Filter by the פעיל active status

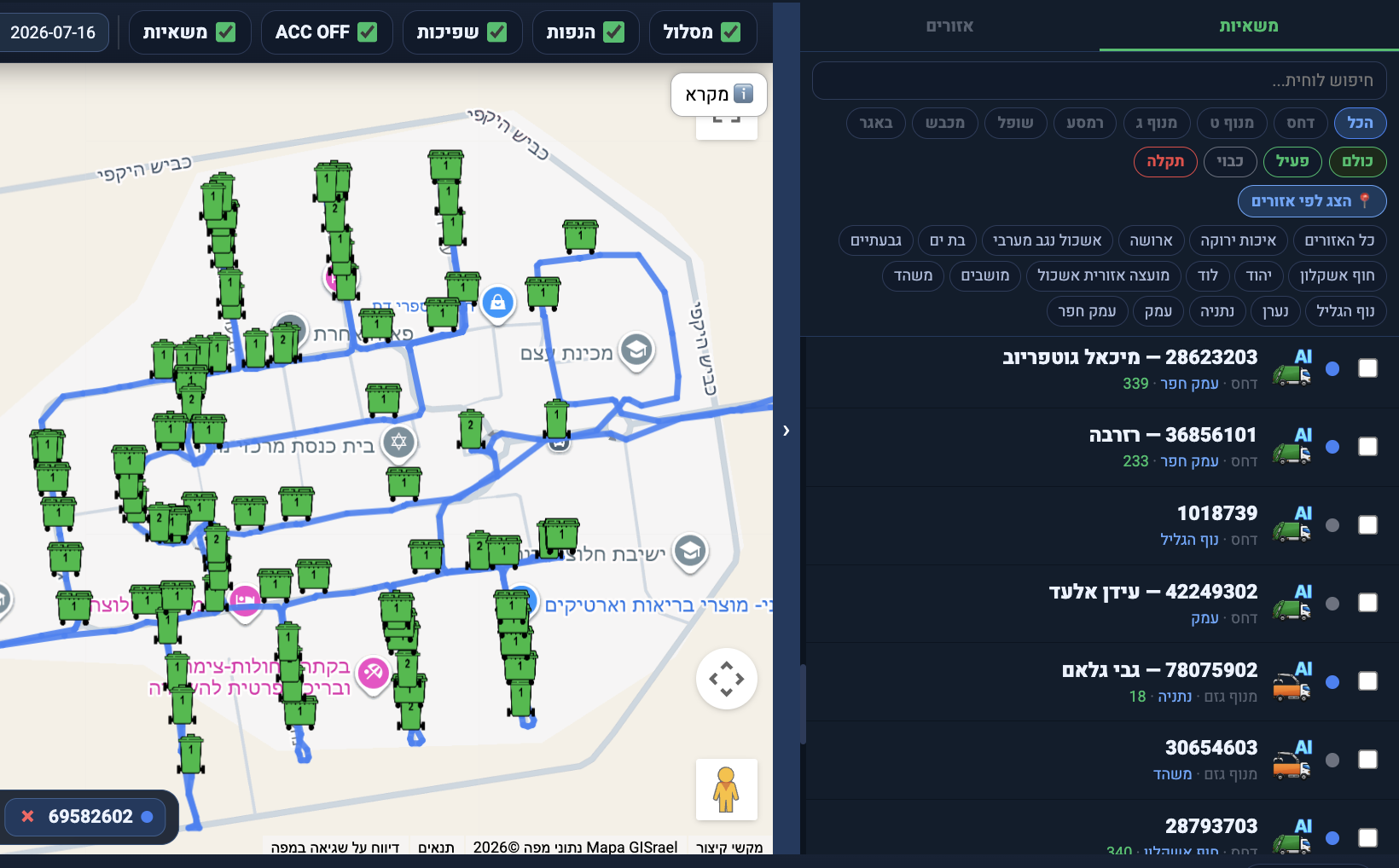tap(1292, 161)
